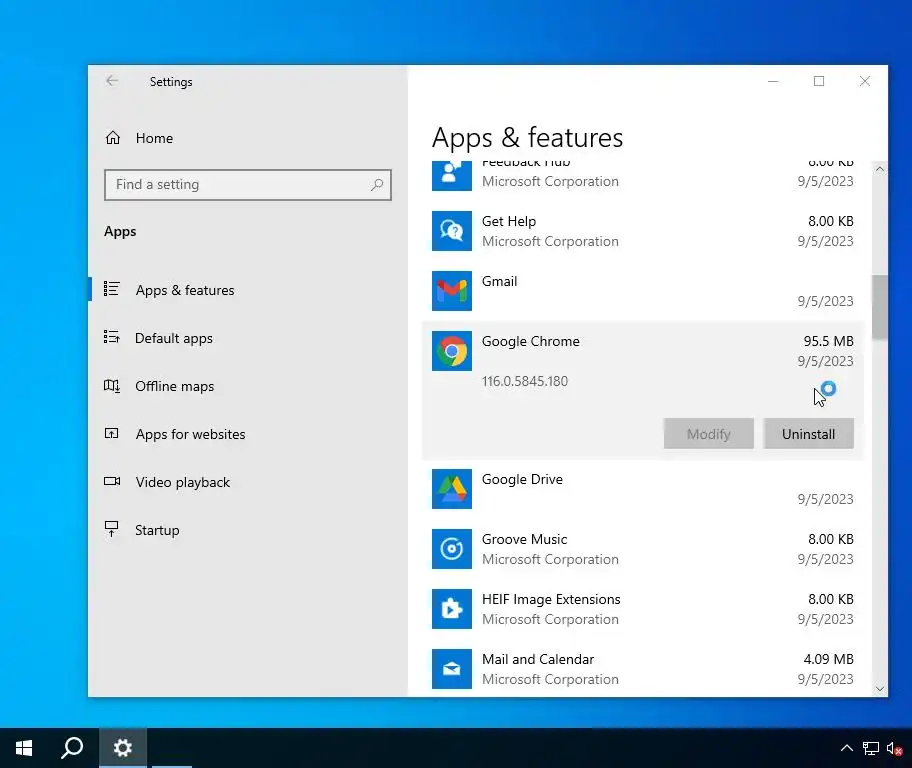Click the Home house icon in sidebar
This screenshot has height=768, width=912.
coord(113,138)
